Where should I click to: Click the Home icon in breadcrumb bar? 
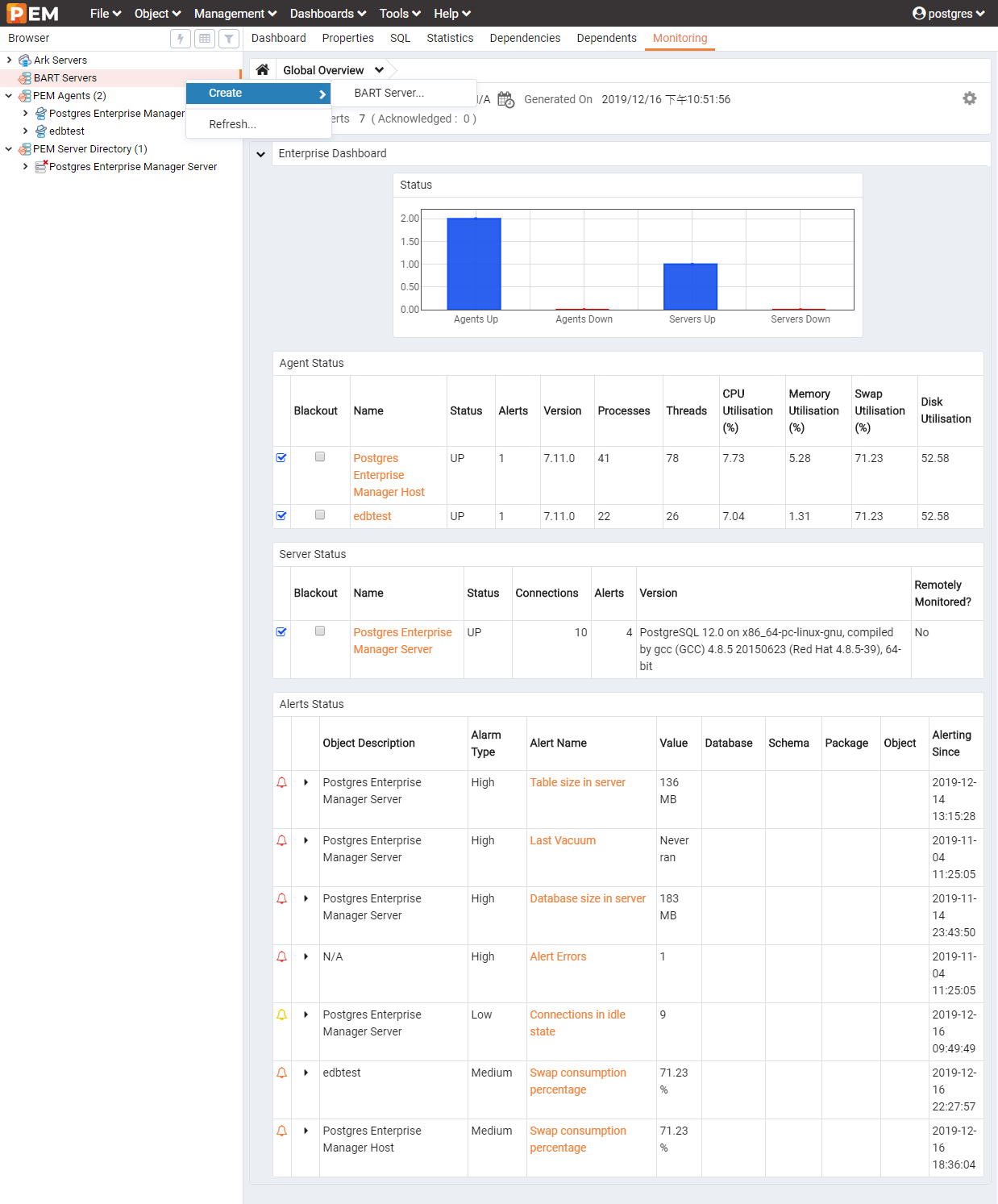click(x=262, y=70)
